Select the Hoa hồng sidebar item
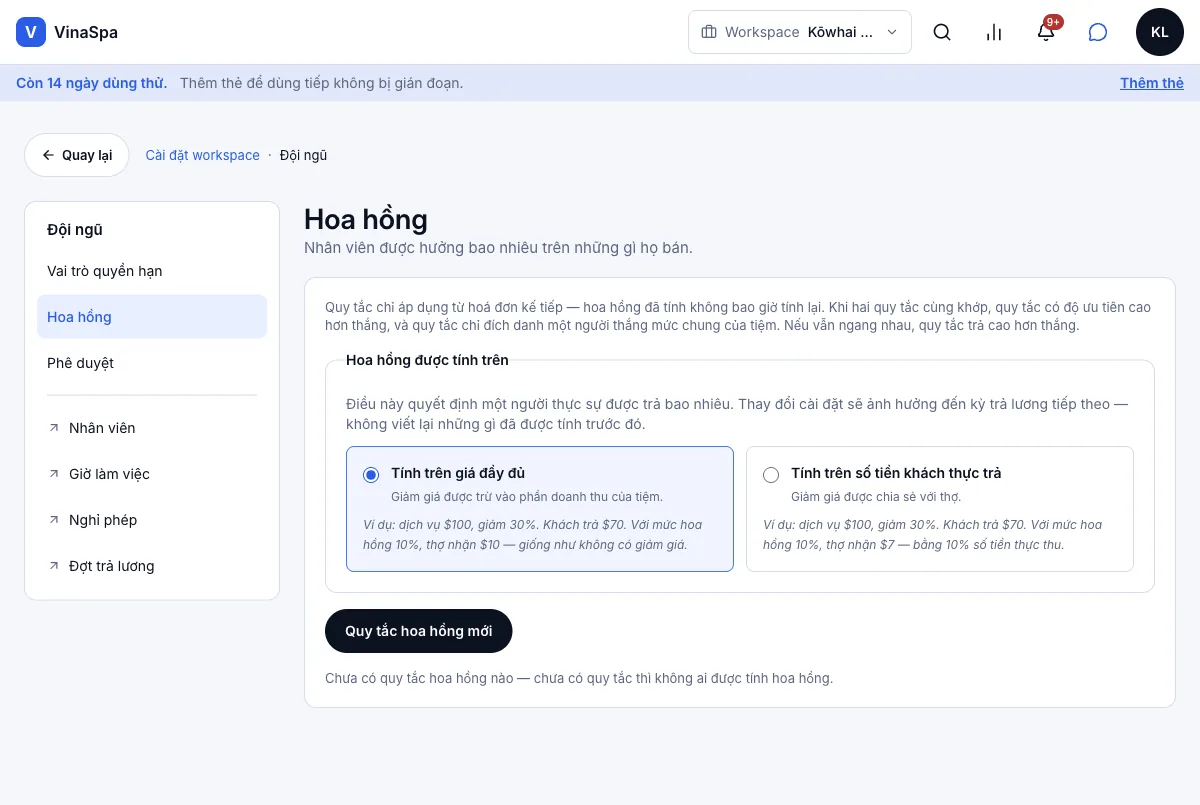The image size is (1200, 805). tap(152, 317)
